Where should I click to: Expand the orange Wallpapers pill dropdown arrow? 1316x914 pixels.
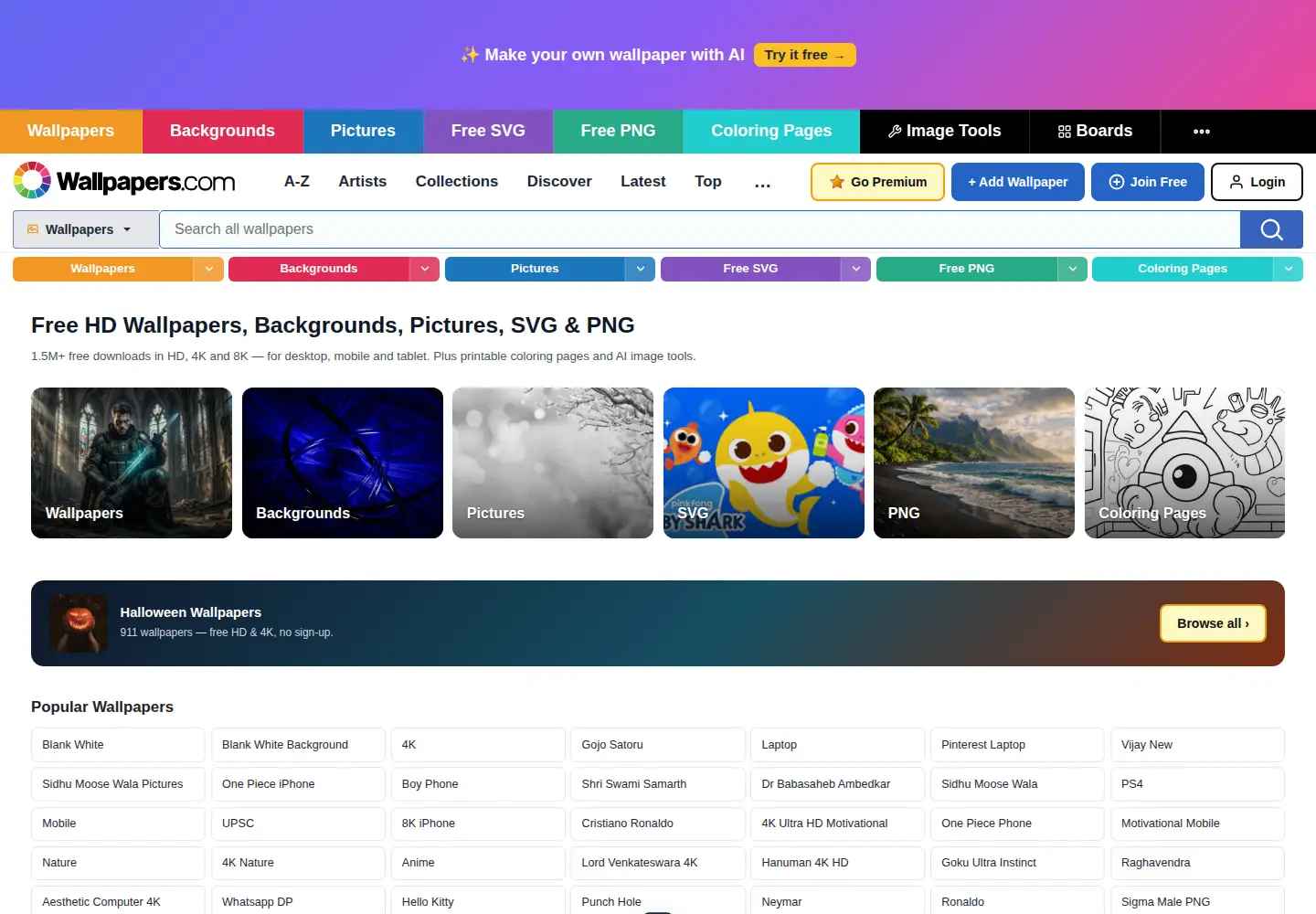(208, 269)
